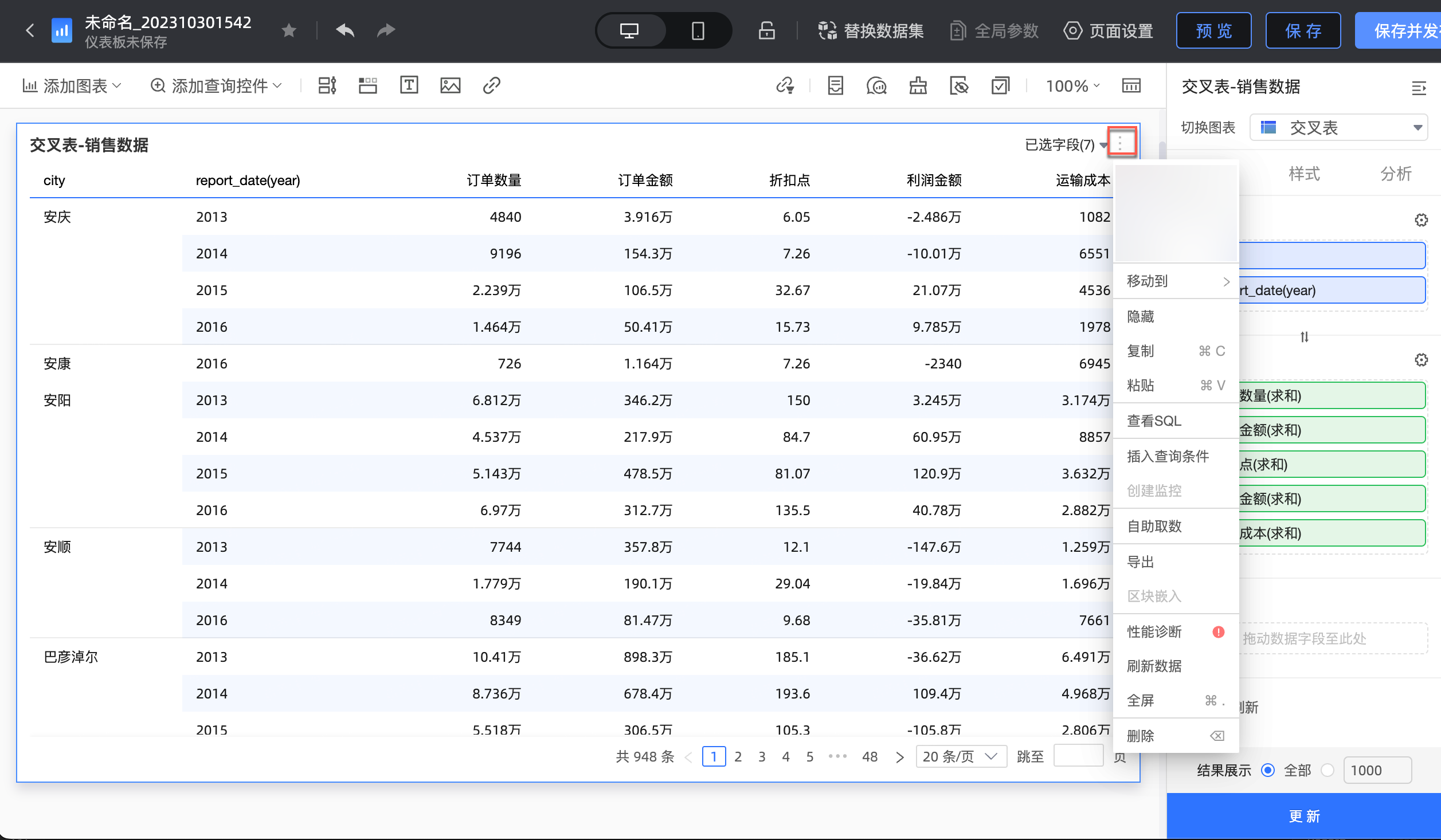Click the back arrow in the header
The width and height of the screenshot is (1441, 840).
(30, 30)
